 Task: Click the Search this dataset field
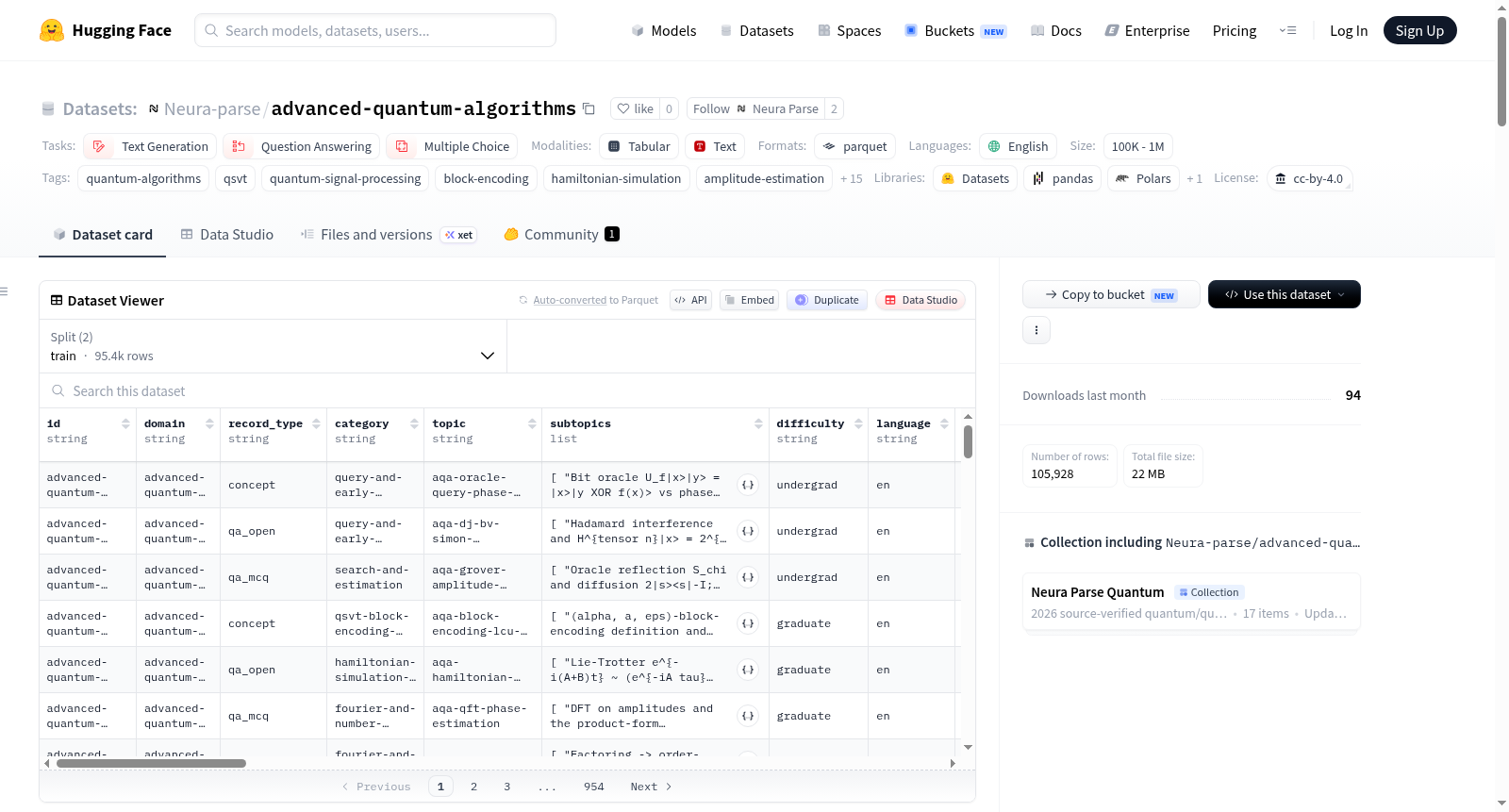[507, 390]
